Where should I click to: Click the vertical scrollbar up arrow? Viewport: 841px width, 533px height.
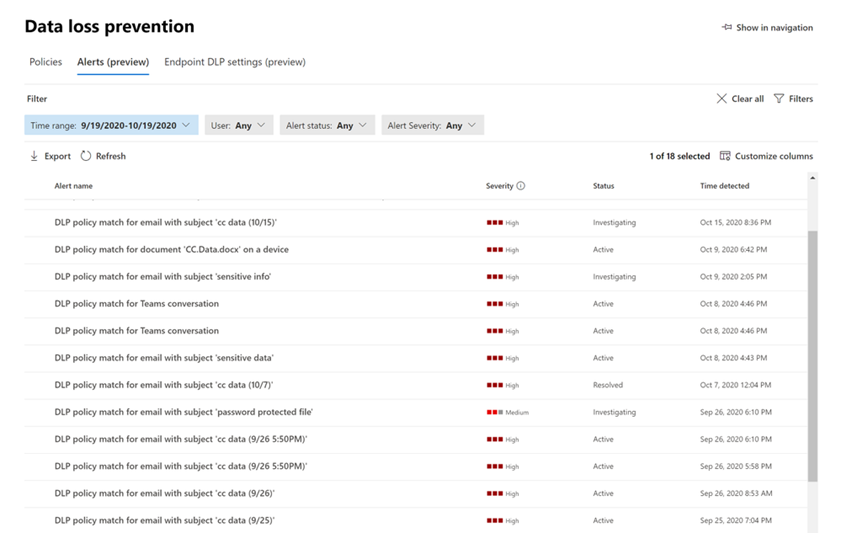(x=812, y=179)
